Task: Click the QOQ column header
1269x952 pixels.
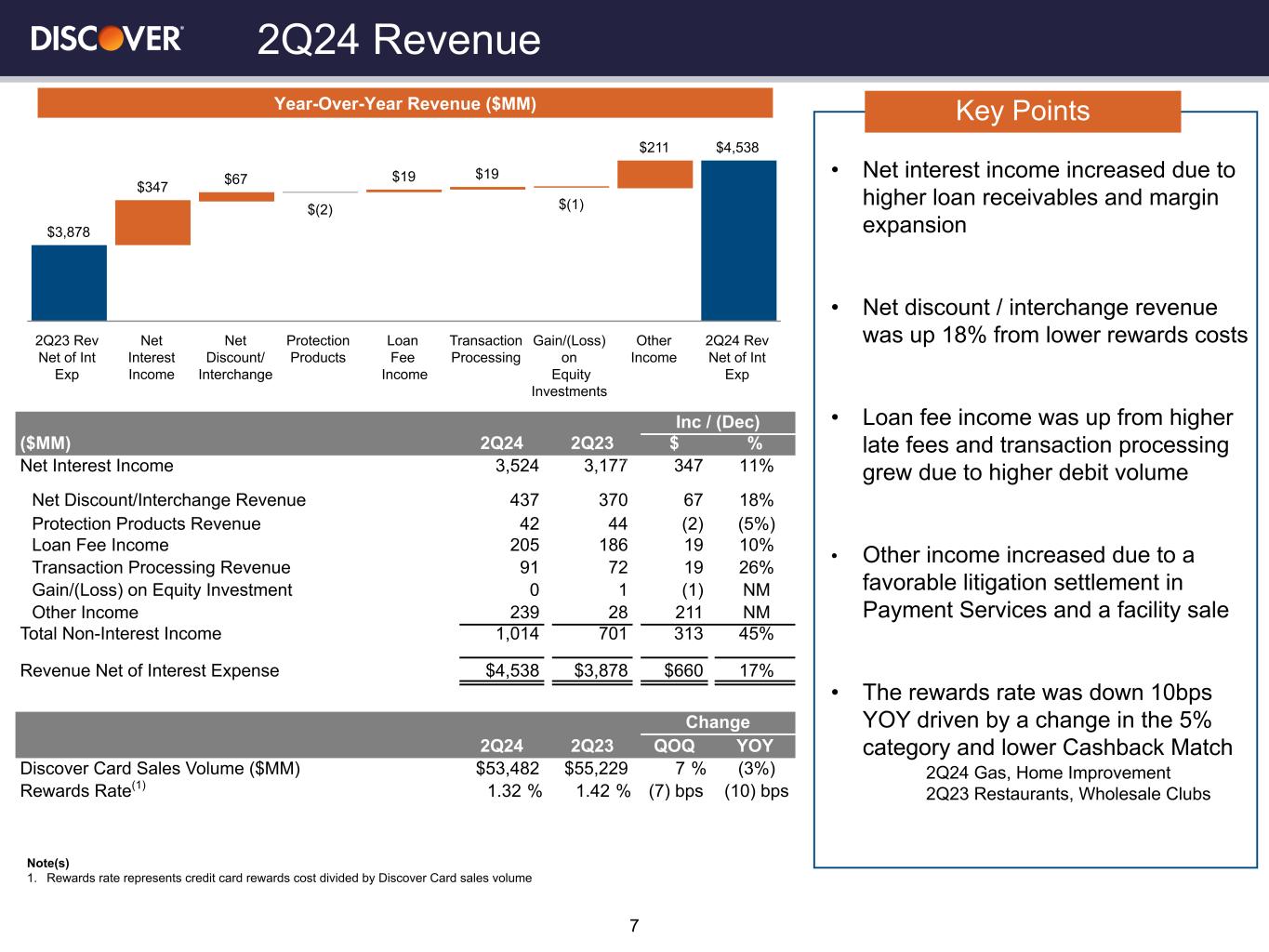Action: [674, 746]
